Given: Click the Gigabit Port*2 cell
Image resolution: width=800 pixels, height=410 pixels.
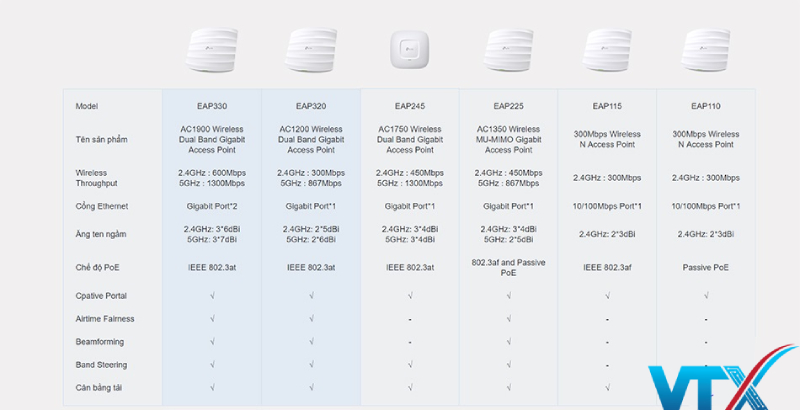Looking at the screenshot, I should [212, 206].
